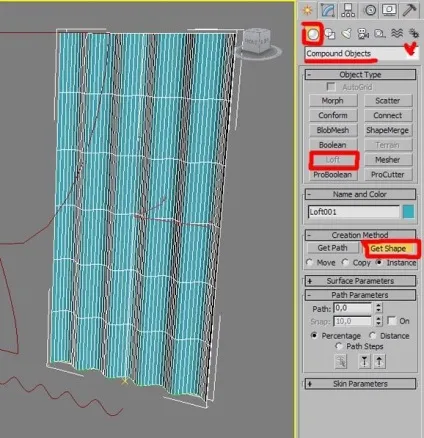The image size is (424, 438).
Task: Select the Cameras category icon
Action: click(363, 34)
